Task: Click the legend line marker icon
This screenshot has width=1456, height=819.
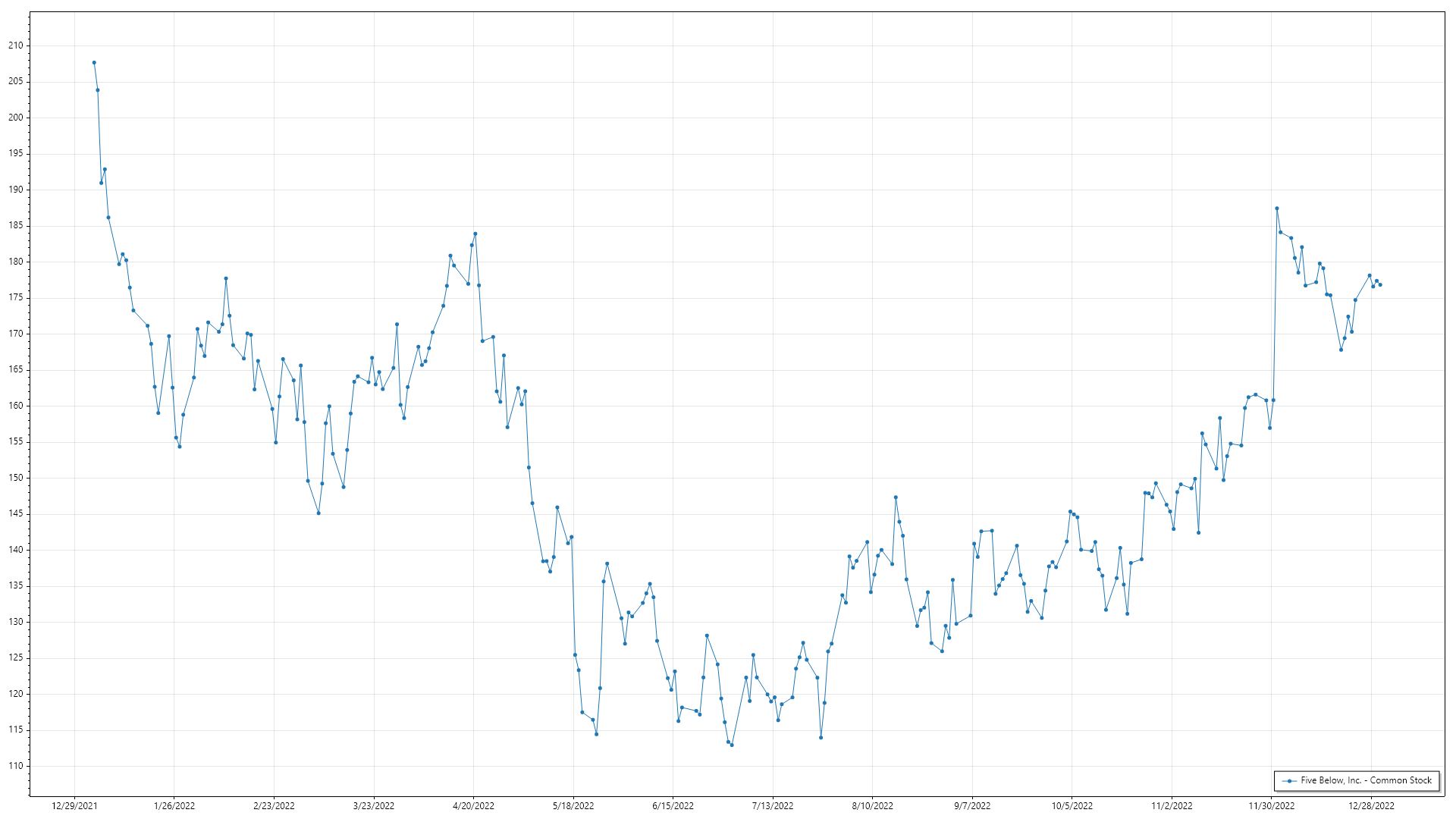Action: point(1289,780)
